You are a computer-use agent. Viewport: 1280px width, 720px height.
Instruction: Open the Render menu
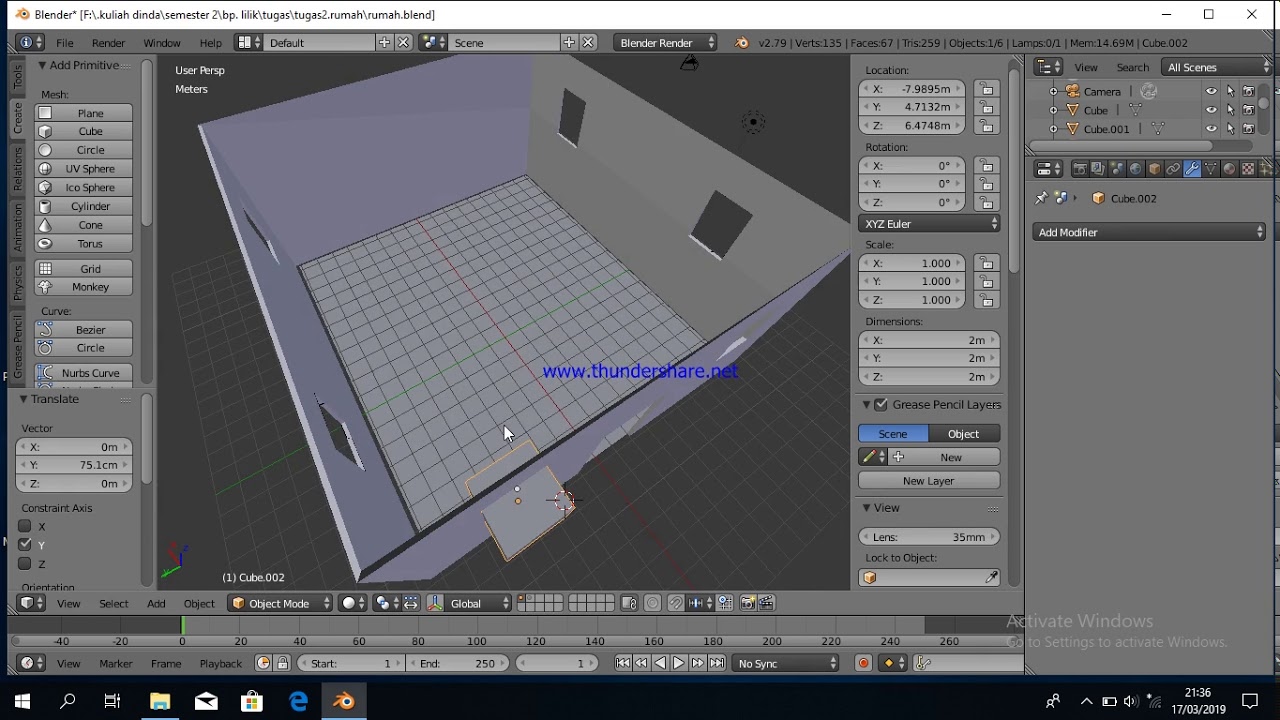coord(108,43)
